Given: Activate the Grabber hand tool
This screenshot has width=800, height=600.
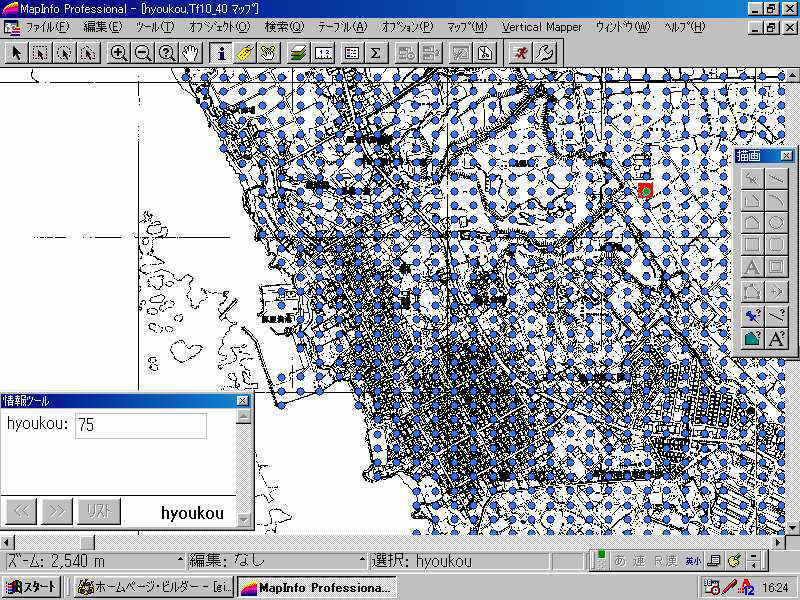Looking at the screenshot, I should point(190,53).
